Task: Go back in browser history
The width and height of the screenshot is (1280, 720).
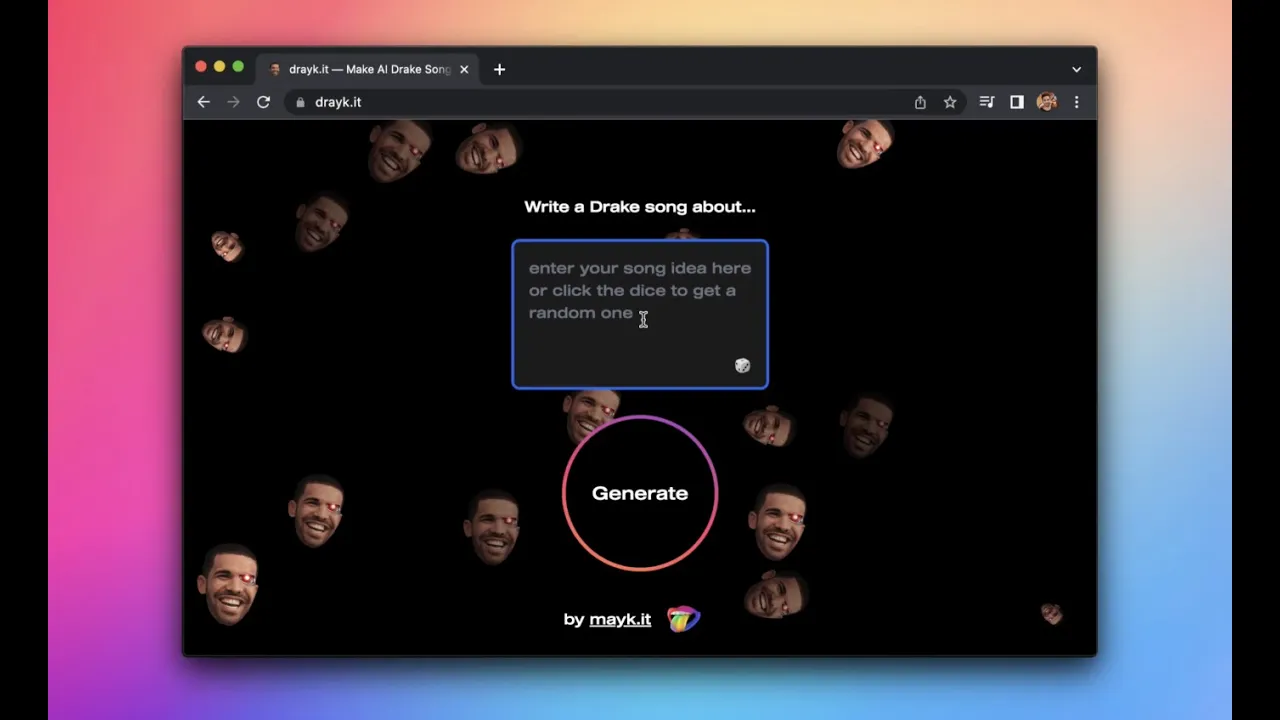Action: pyautogui.click(x=203, y=102)
